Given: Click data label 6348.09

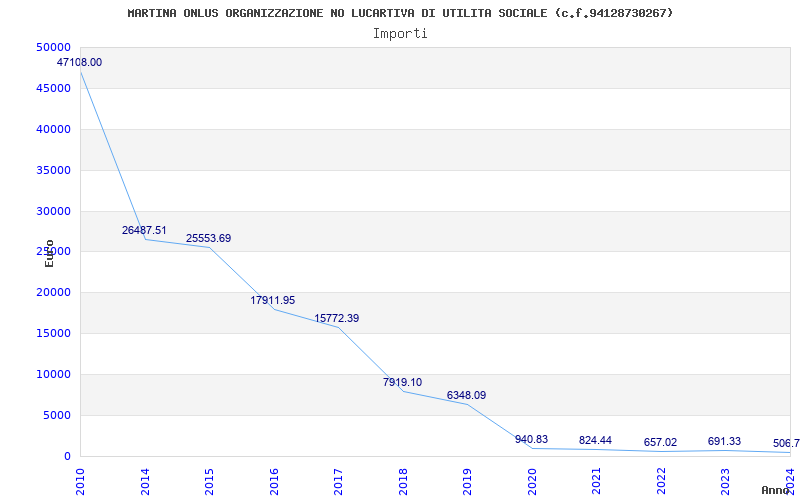Looking at the screenshot, I should [x=466, y=395].
